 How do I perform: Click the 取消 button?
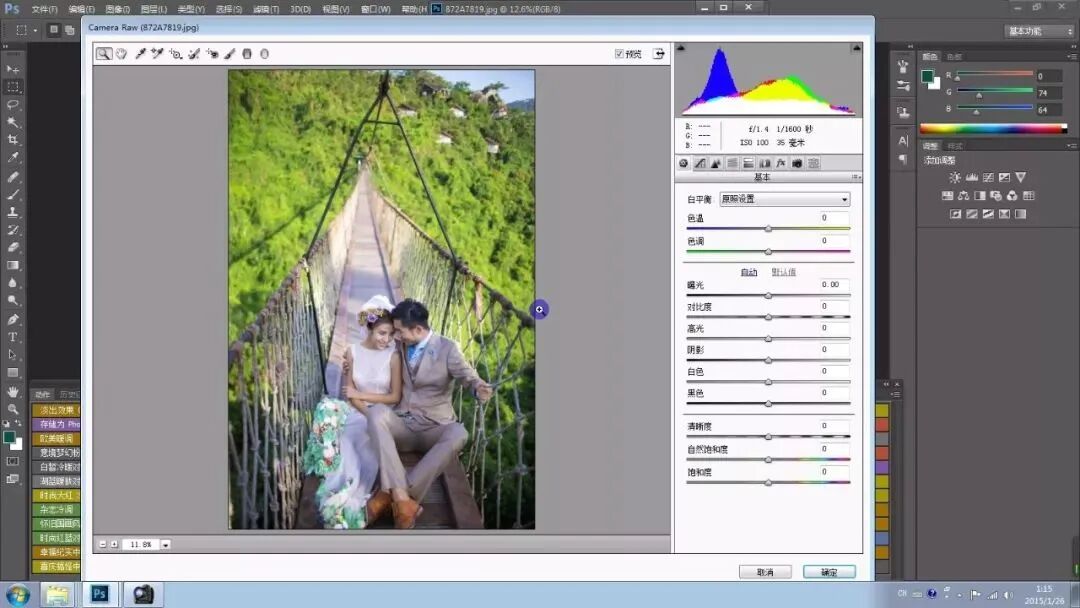click(x=765, y=572)
